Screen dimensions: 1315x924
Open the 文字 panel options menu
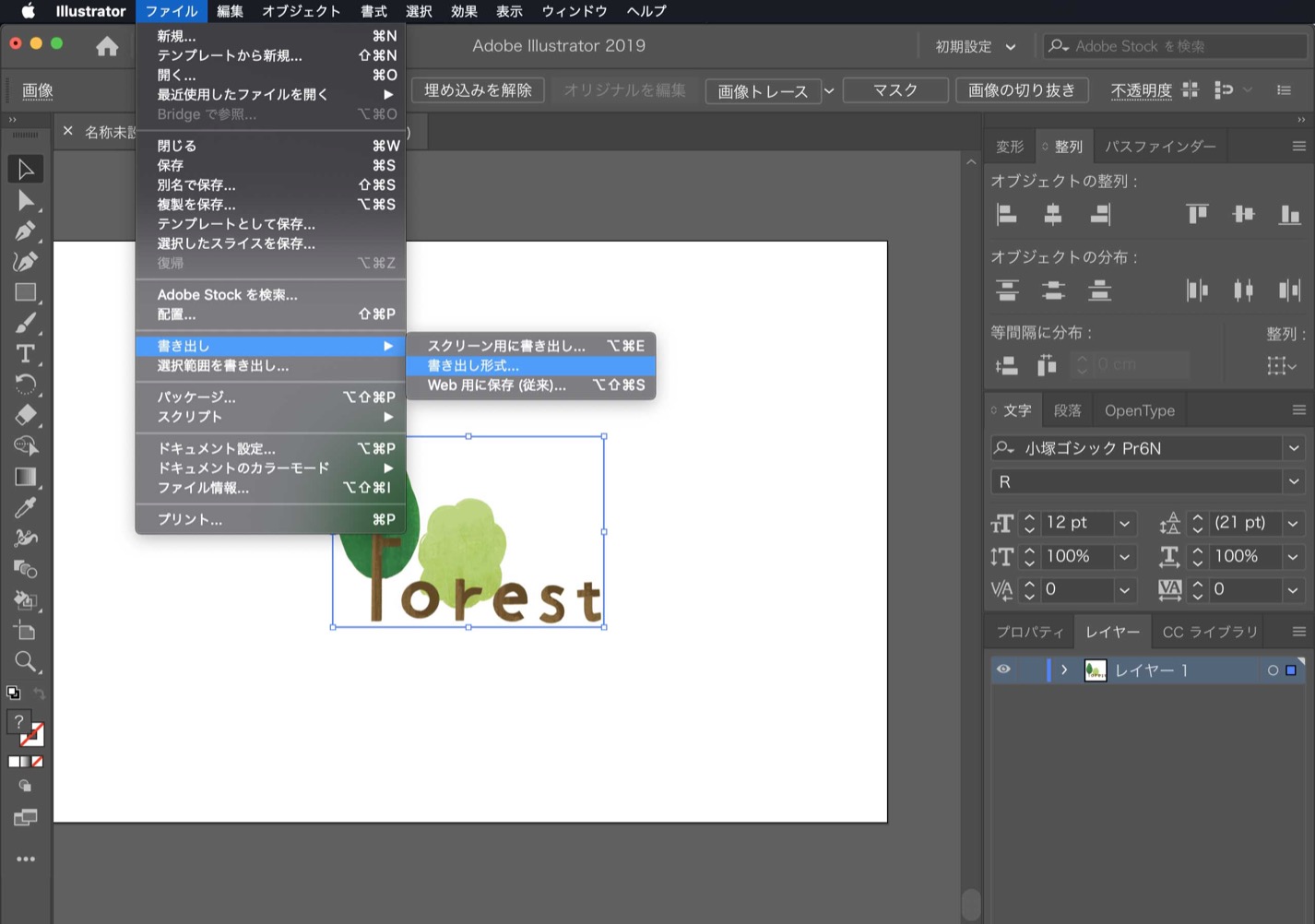tap(1298, 410)
